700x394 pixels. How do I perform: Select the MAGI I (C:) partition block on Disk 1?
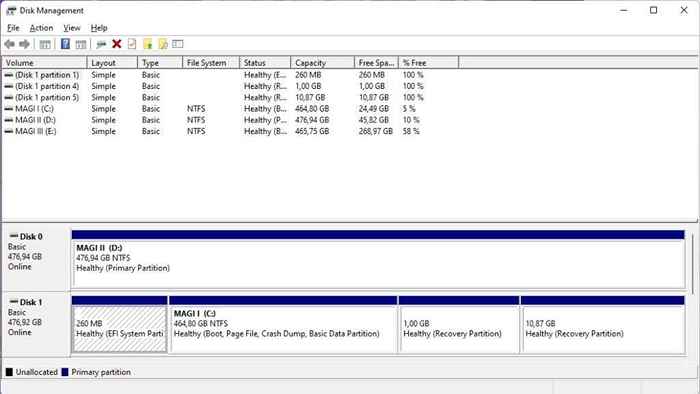(x=283, y=324)
